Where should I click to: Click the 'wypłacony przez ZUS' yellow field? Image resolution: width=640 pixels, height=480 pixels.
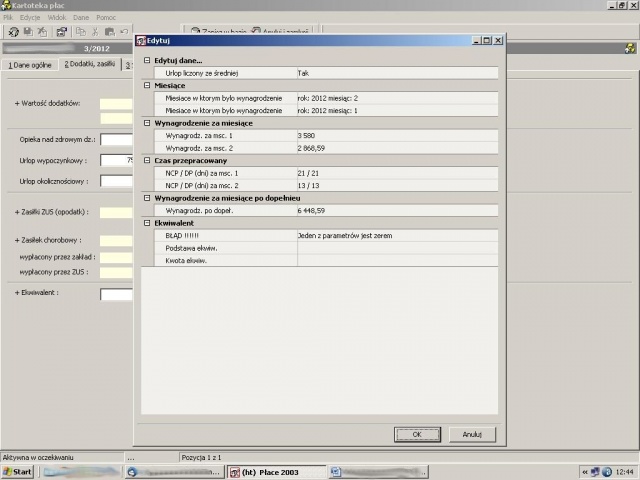pos(116,273)
